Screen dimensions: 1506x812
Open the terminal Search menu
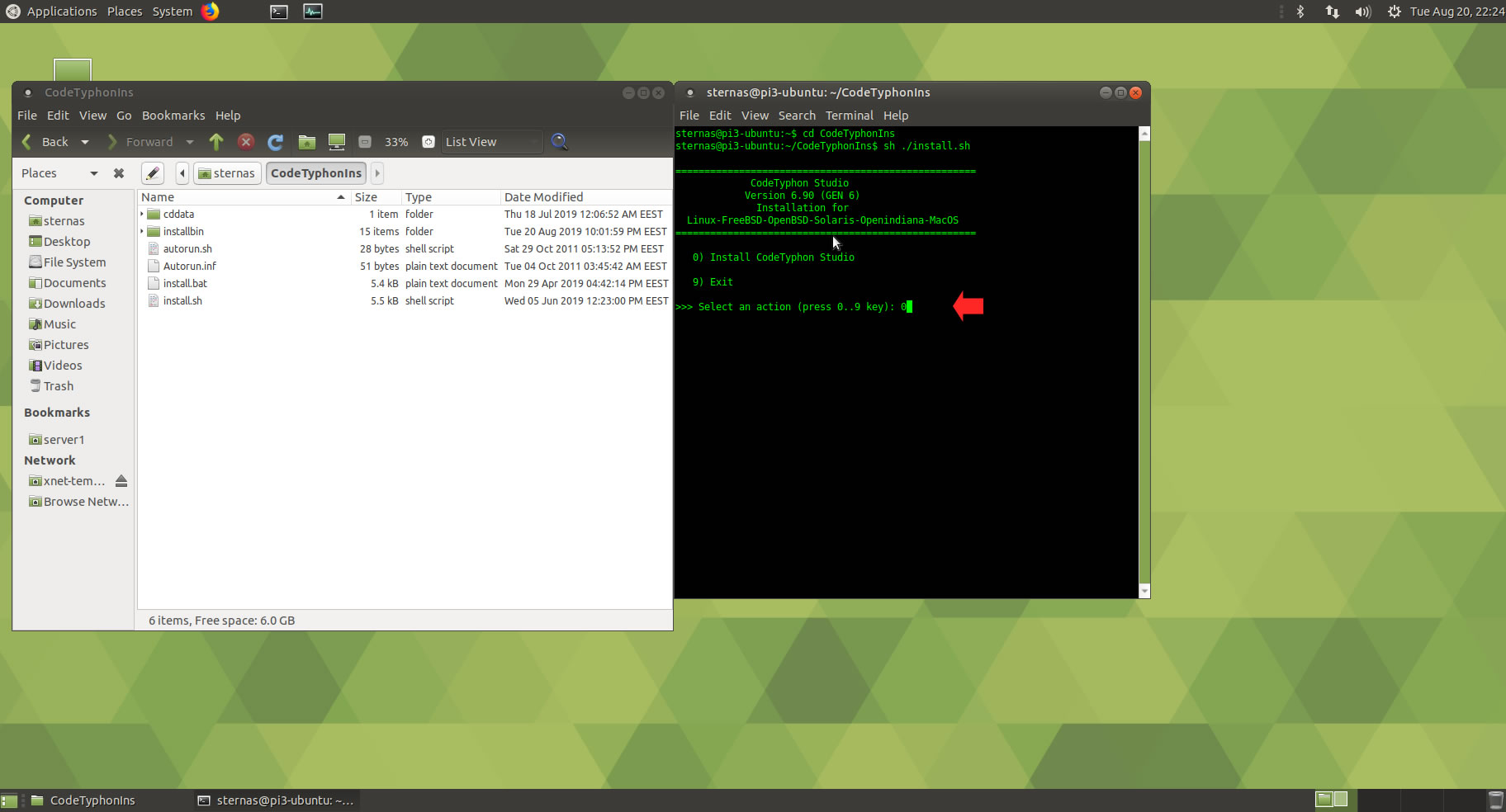pyautogui.click(x=797, y=116)
